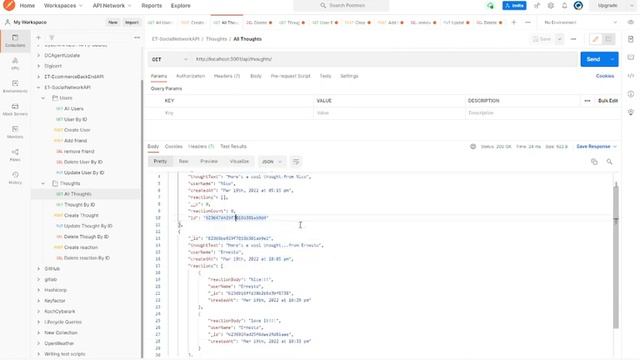Open the documentation icon in the right sidebar
Viewport: 640px width, 360px height.
coord(631,39)
